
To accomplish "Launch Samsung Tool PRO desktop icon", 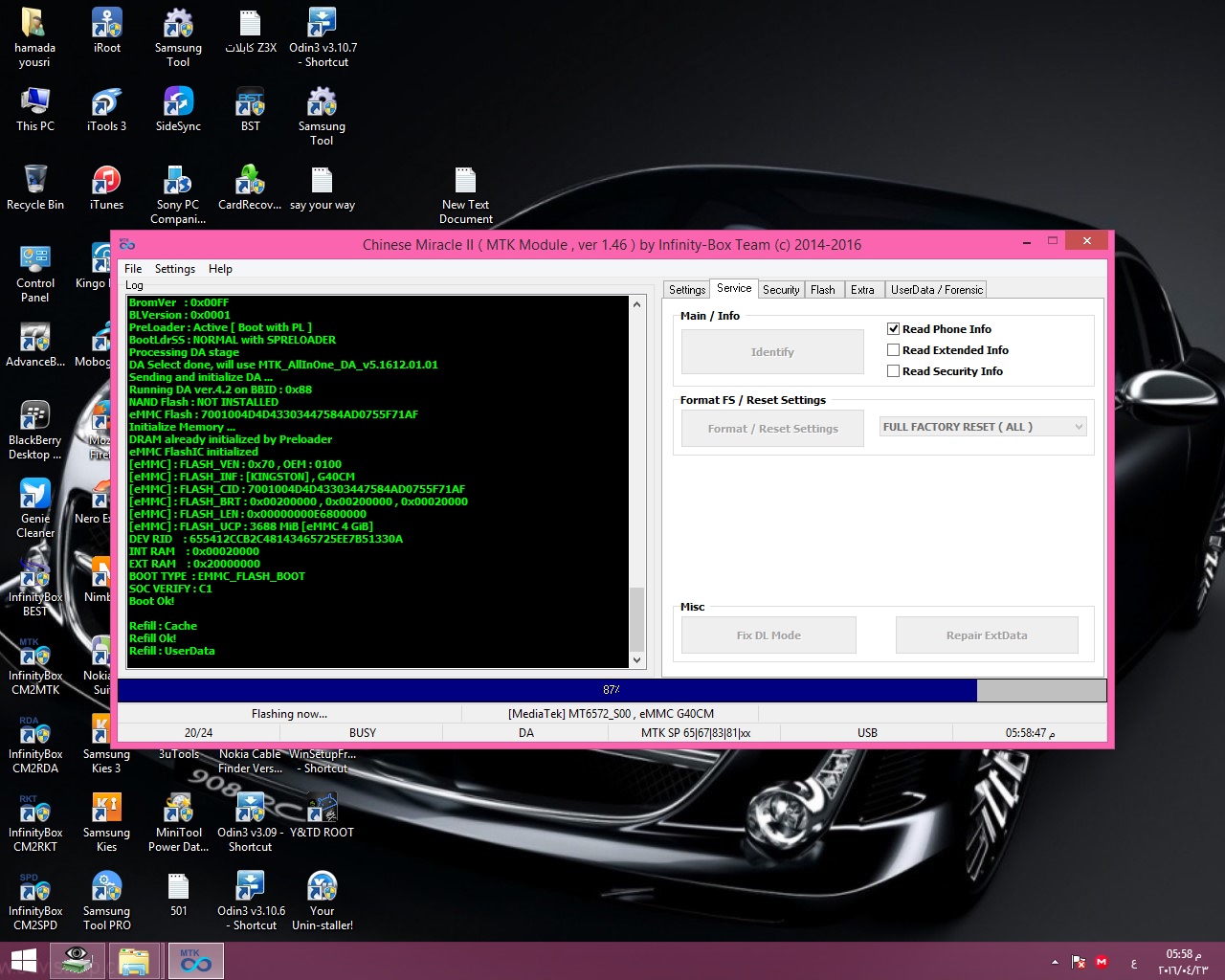I will click(106, 901).
